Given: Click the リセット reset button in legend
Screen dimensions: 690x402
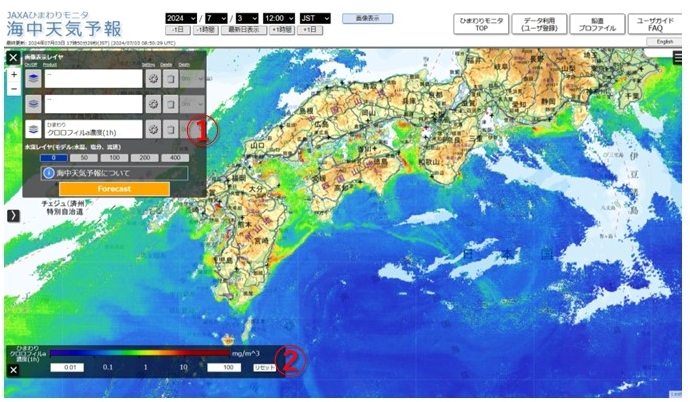Looking at the screenshot, I should point(264,368).
